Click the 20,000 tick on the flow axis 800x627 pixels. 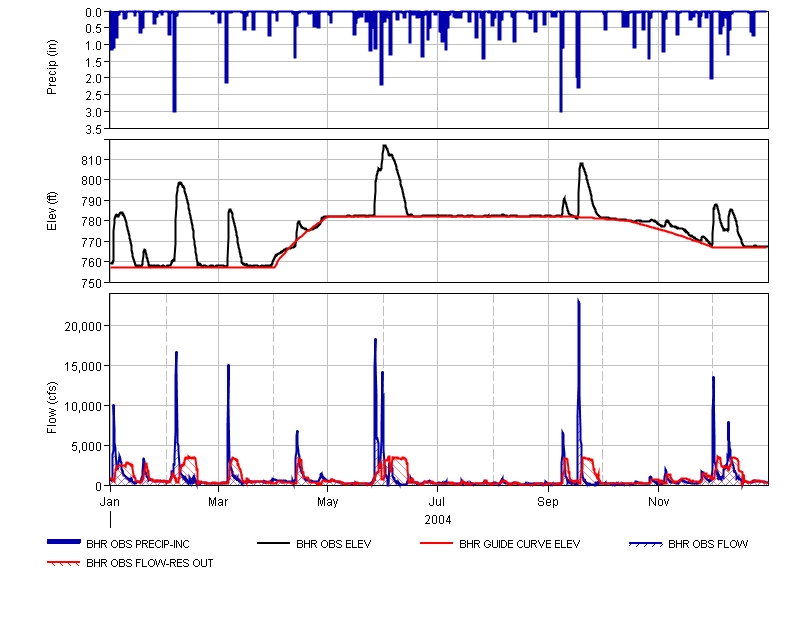[x=83, y=327]
